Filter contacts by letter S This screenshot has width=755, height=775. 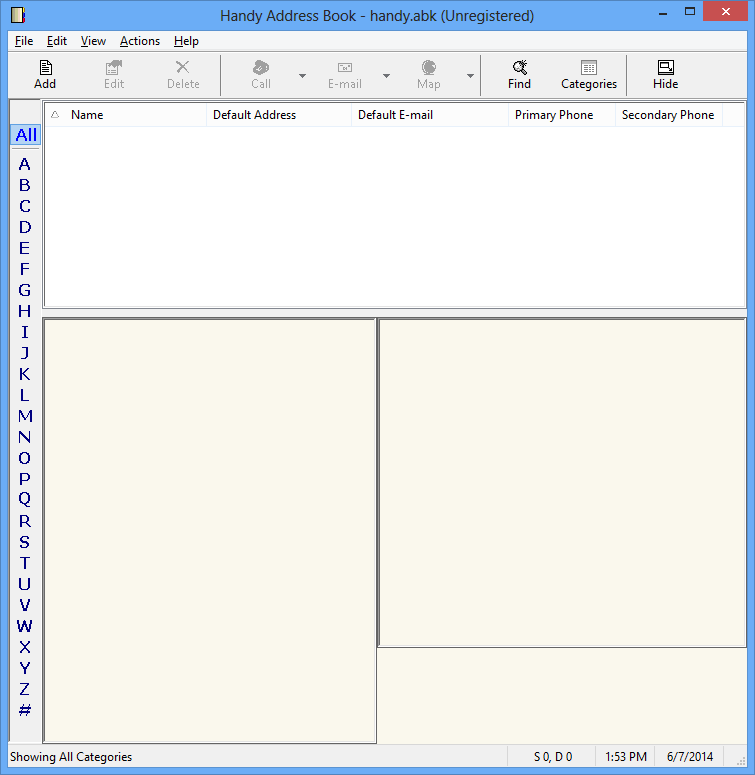pyautogui.click(x=25, y=542)
